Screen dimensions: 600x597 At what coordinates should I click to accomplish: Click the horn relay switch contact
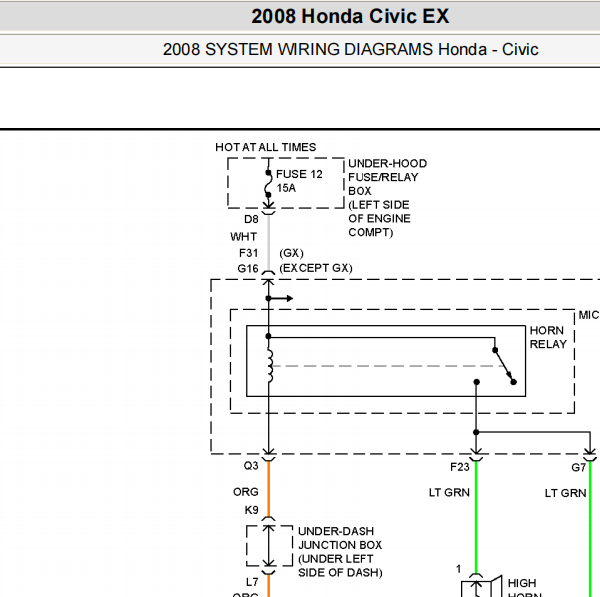(x=504, y=366)
